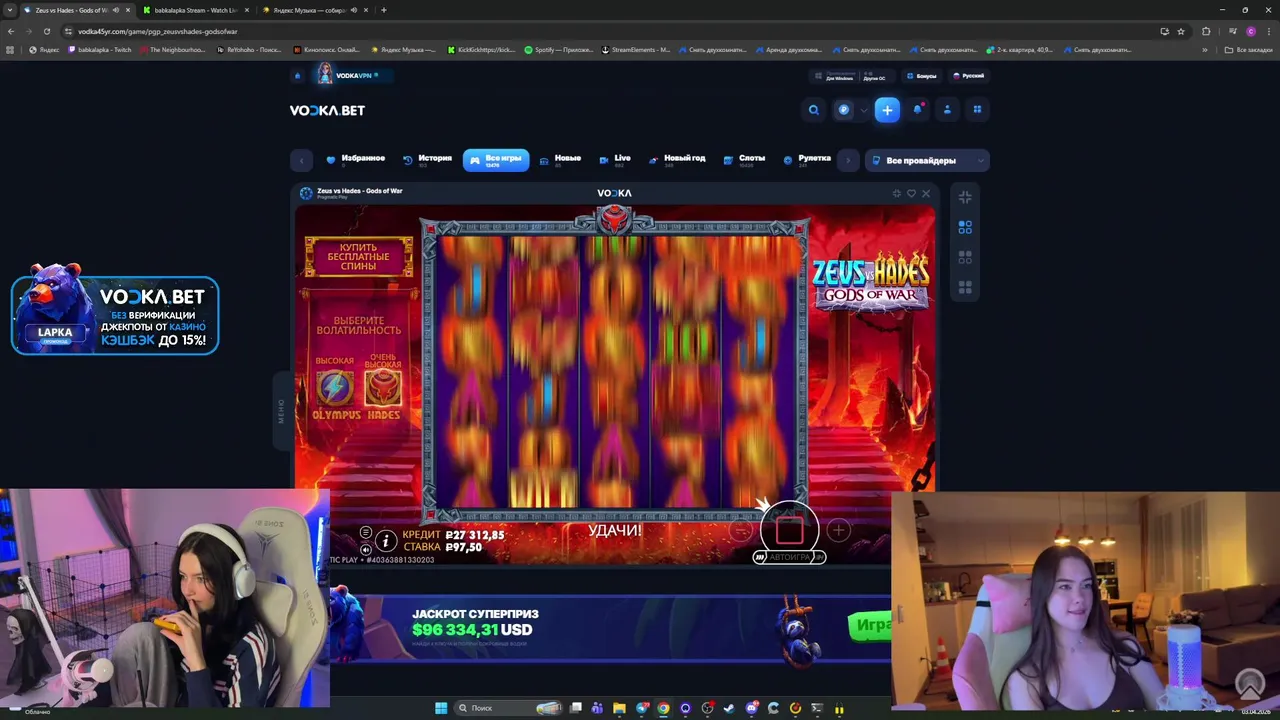
Task: Select the Live category tab
Action: [615, 159]
